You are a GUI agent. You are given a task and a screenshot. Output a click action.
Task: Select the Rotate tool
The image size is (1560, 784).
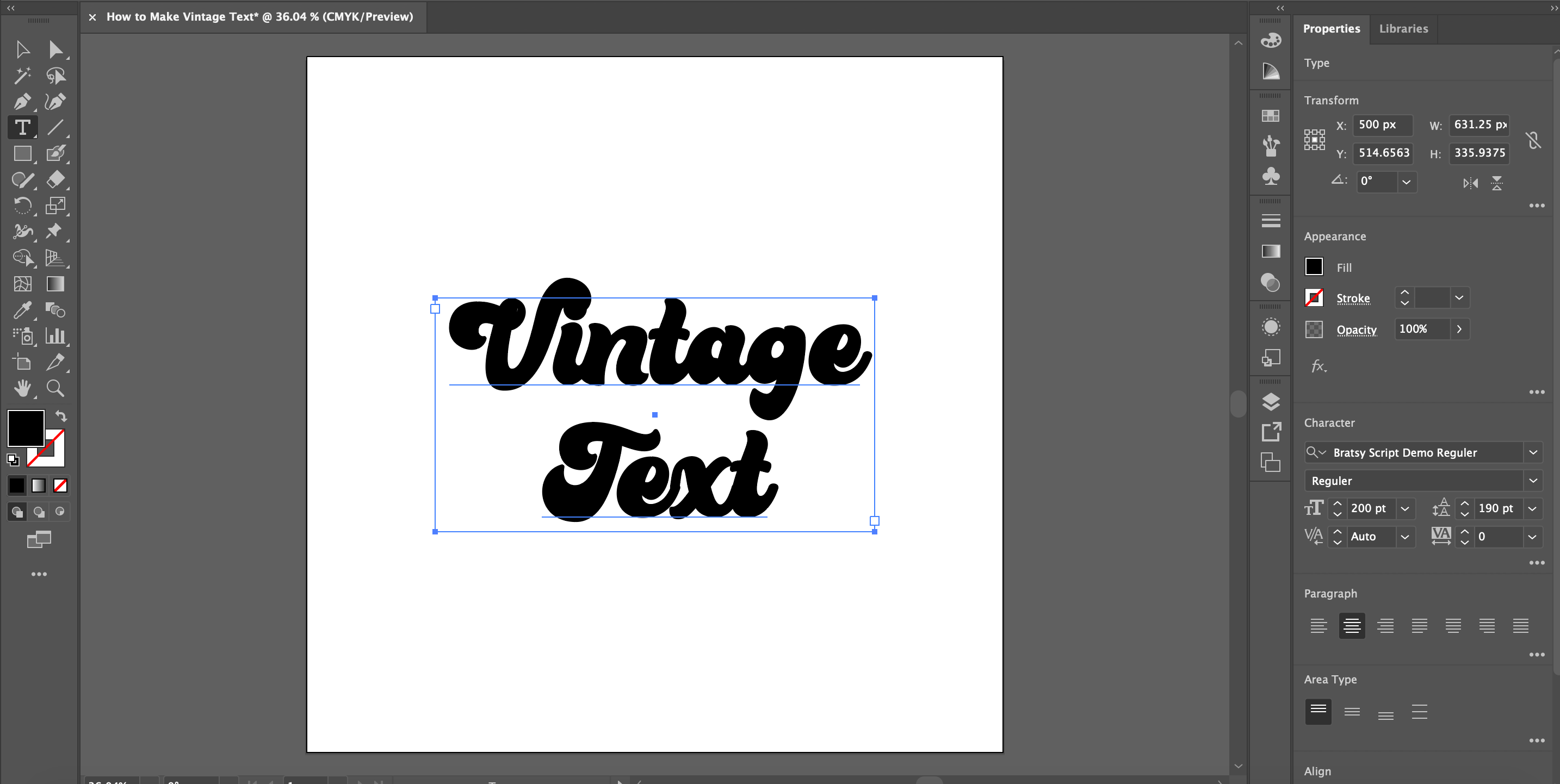click(x=23, y=206)
